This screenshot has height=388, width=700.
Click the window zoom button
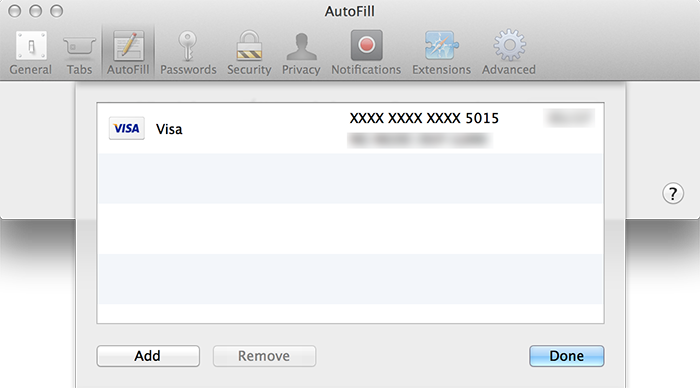(56, 11)
